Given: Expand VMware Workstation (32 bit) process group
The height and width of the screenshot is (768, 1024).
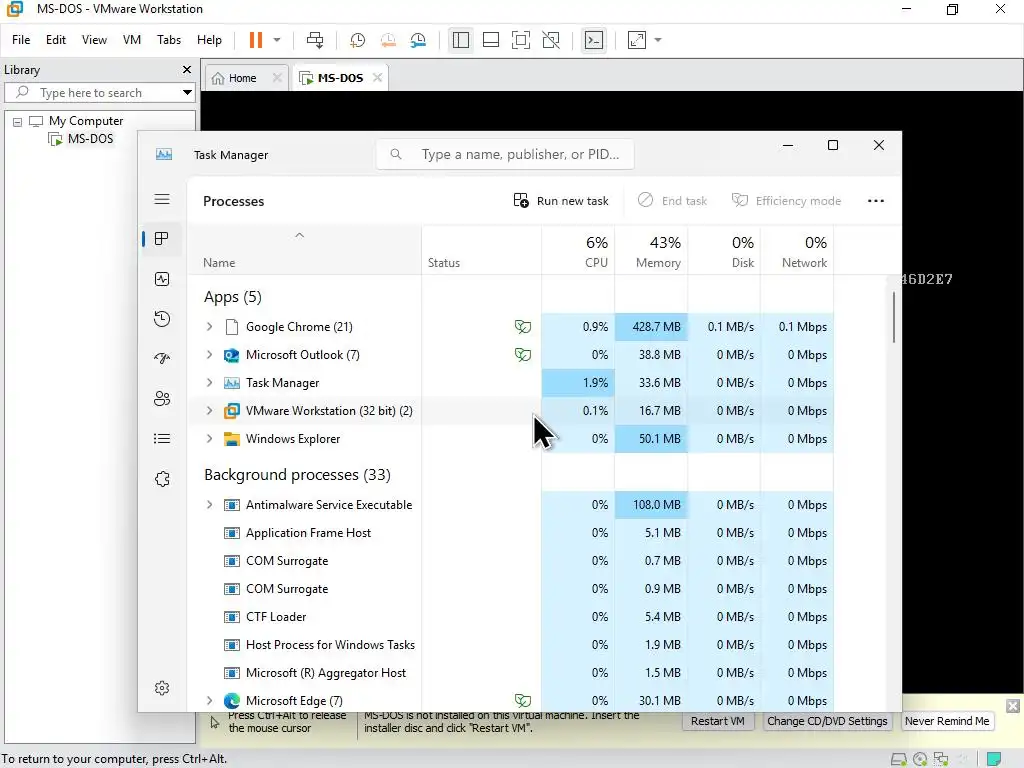Looking at the screenshot, I should (209, 411).
